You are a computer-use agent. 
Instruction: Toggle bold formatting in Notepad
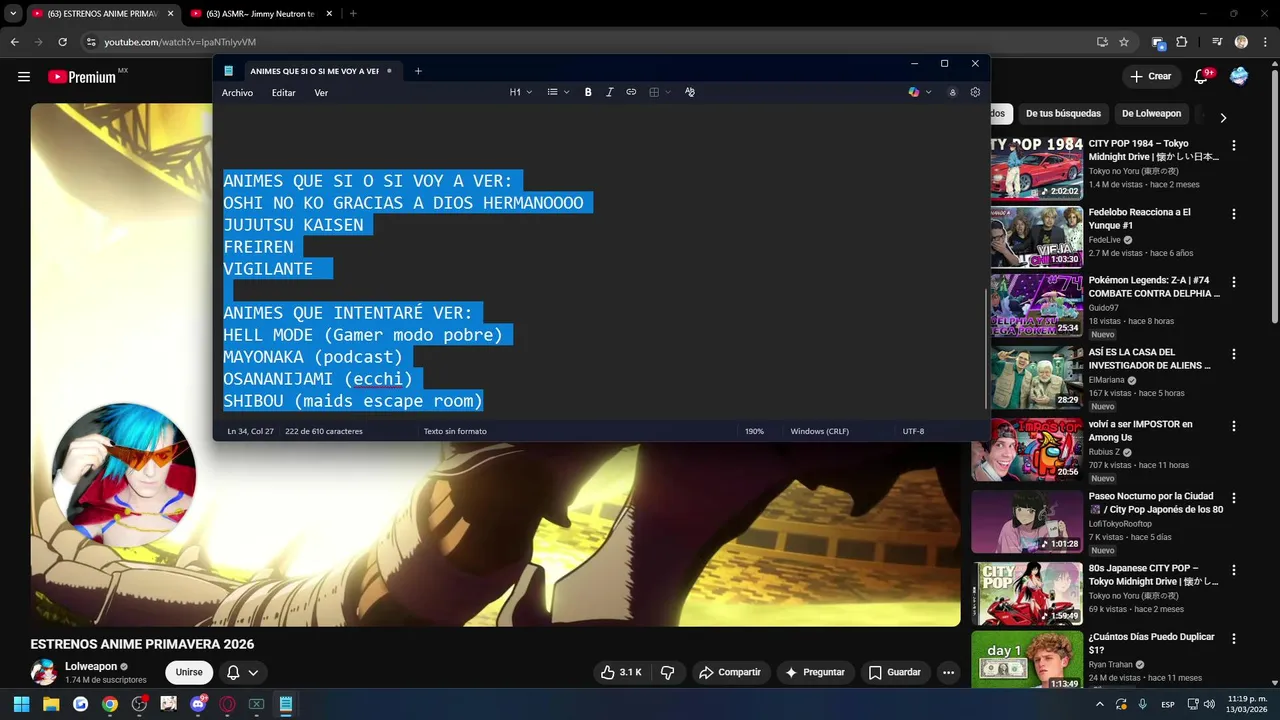588,92
